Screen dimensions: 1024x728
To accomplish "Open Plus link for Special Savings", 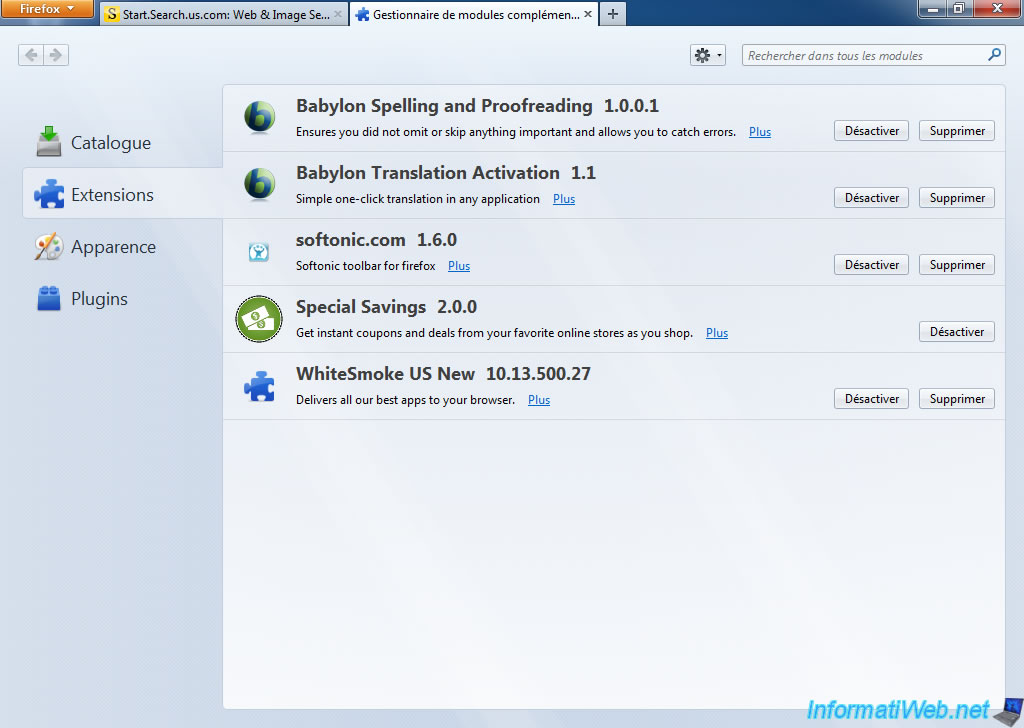I will click(x=716, y=333).
